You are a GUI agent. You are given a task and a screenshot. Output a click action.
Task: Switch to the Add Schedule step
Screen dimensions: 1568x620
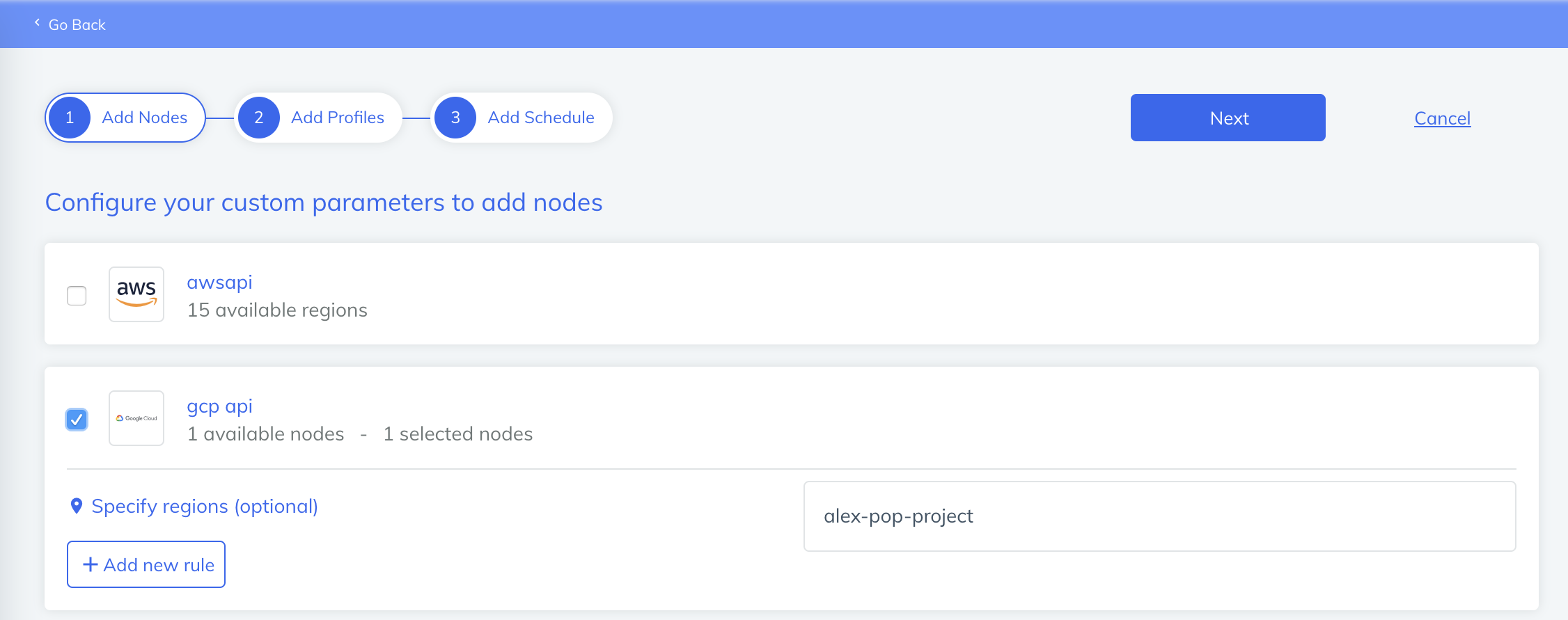coord(541,117)
